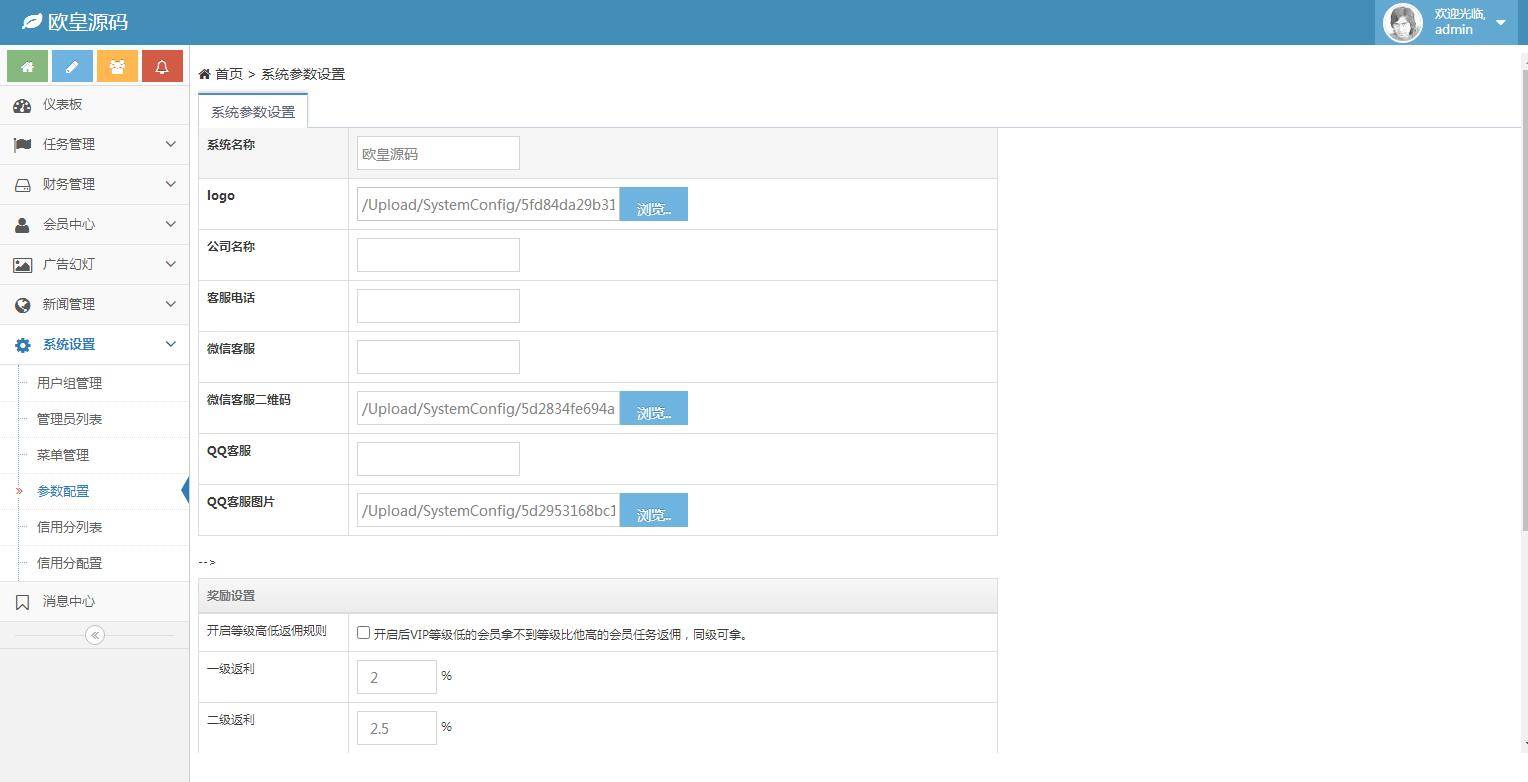Click the red bell notification icon

(162, 66)
